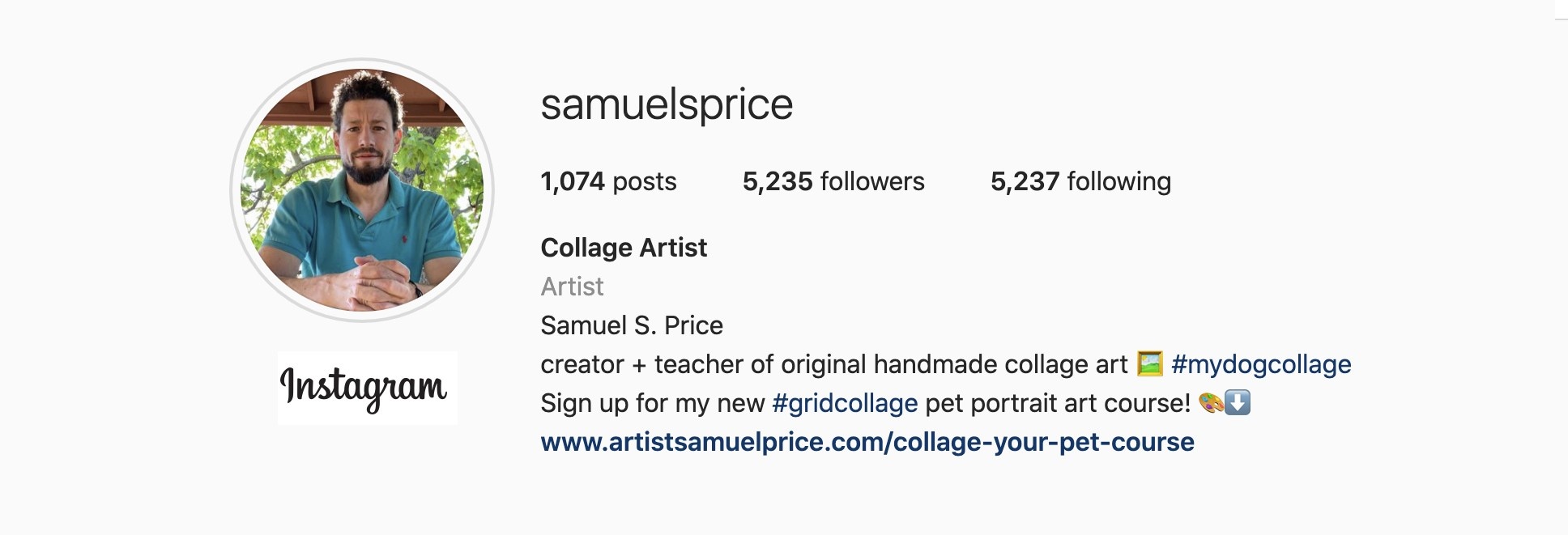
Task: Click the down arrow emoji
Action: pyautogui.click(x=1238, y=402)
